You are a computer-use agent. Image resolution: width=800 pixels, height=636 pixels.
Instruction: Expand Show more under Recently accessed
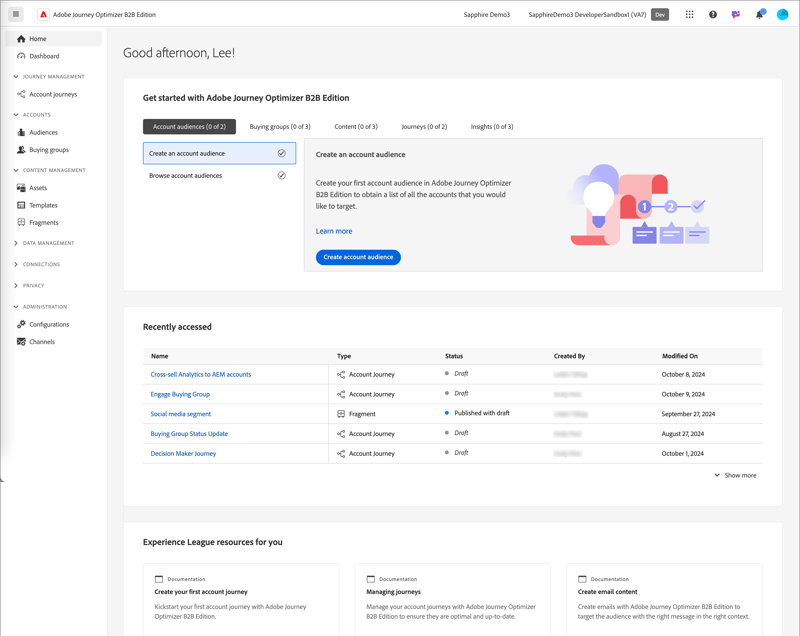pyautogui.click(x=735, y=475)
